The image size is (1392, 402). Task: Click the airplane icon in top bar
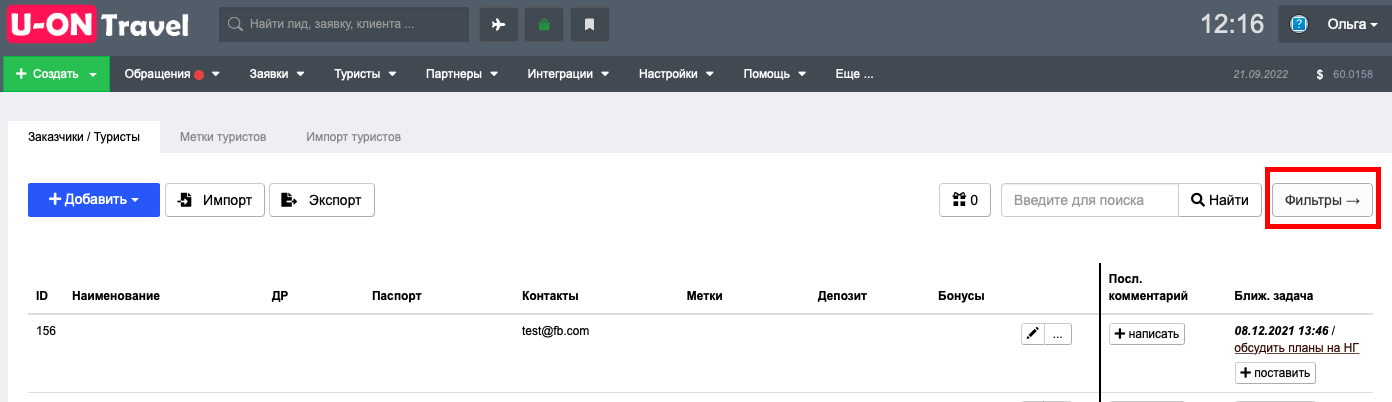[x=500, y=25]
